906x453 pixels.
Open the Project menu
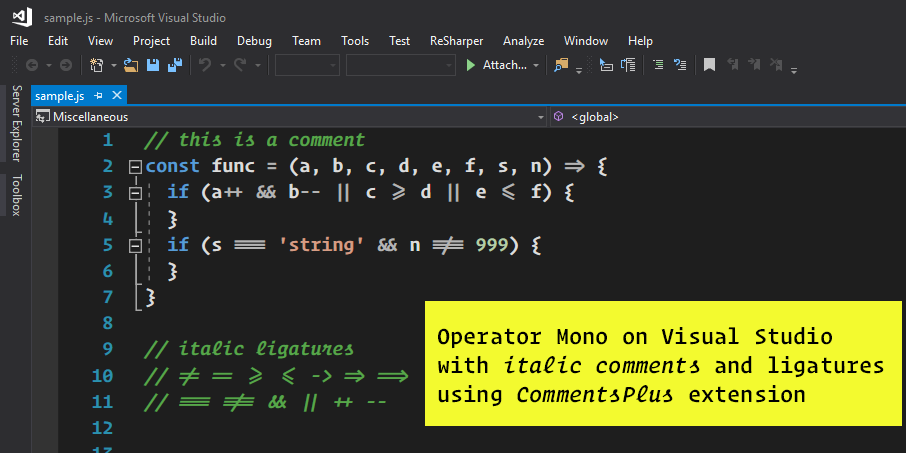pos(151,41)
